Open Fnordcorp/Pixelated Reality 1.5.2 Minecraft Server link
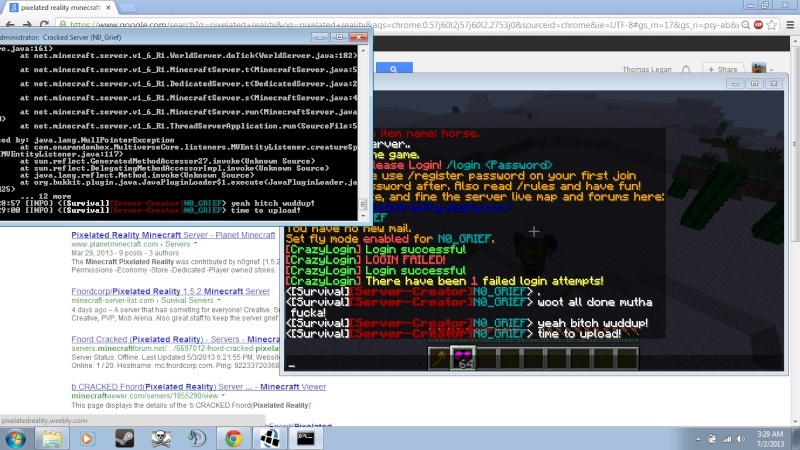 (x=170, y=291)
